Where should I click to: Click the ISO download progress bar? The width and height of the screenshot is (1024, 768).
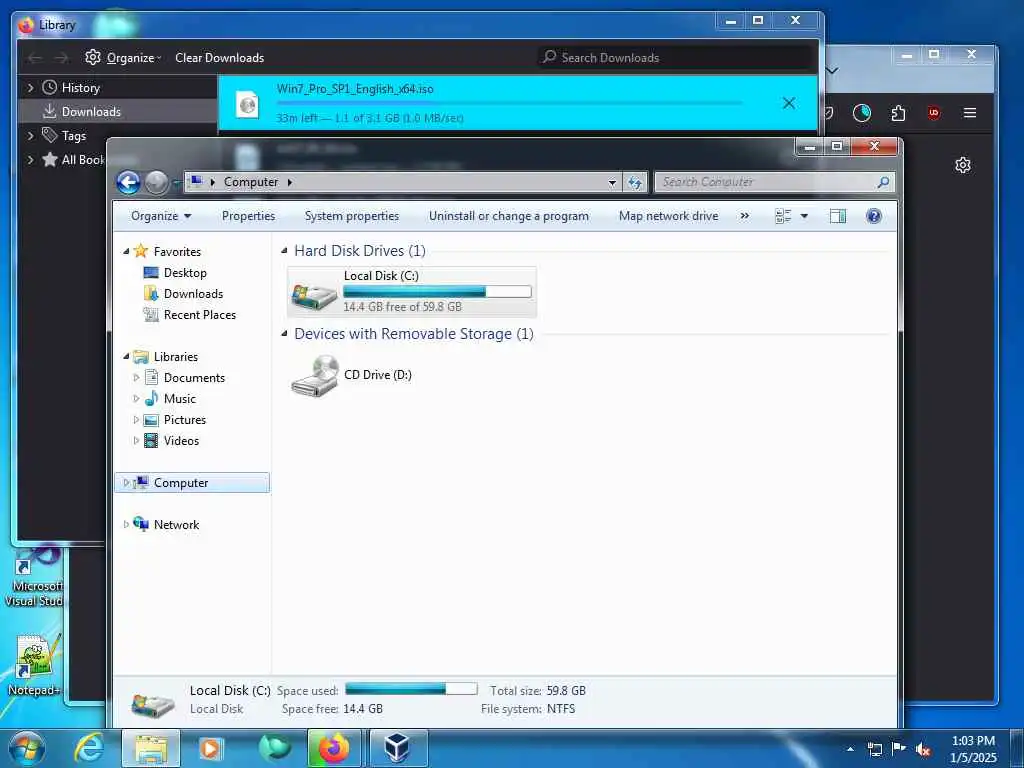tap(509, 103)
